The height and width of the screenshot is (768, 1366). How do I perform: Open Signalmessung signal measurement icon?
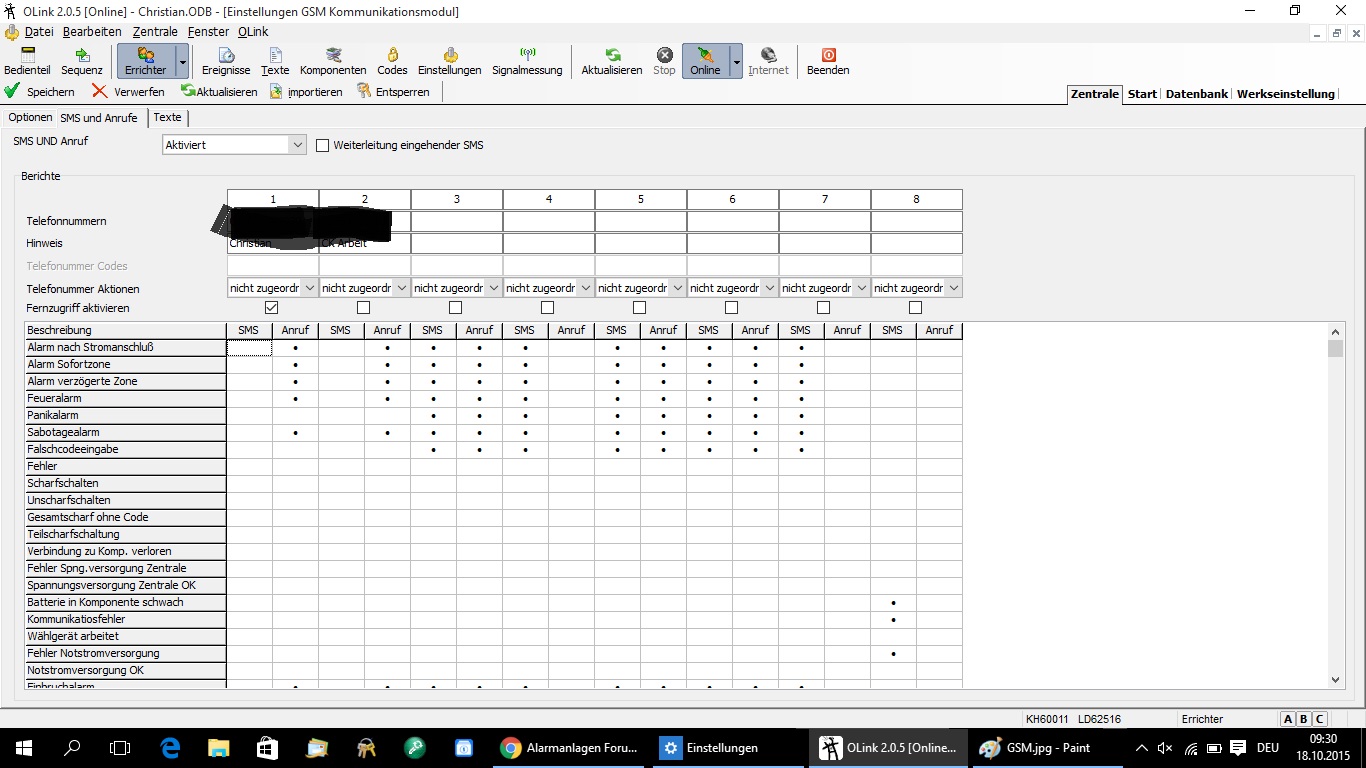click(x=527, y=61)
